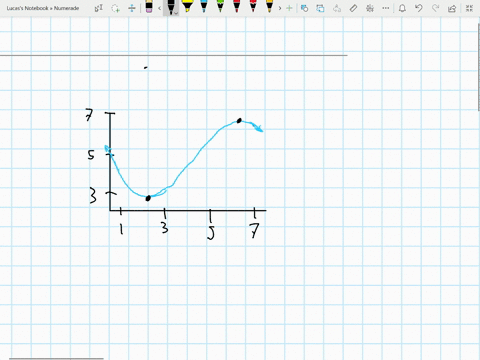Undo the last ink stroke
Screen dimensions: 480x360
coord(419,8)
